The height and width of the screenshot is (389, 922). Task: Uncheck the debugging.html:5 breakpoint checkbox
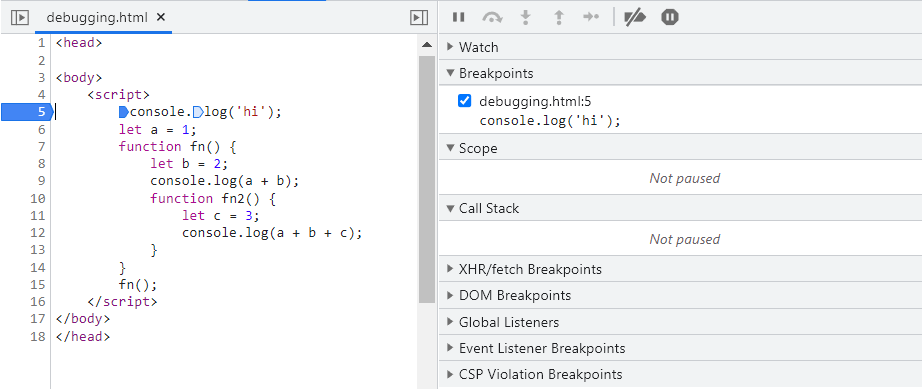(465, 101)
